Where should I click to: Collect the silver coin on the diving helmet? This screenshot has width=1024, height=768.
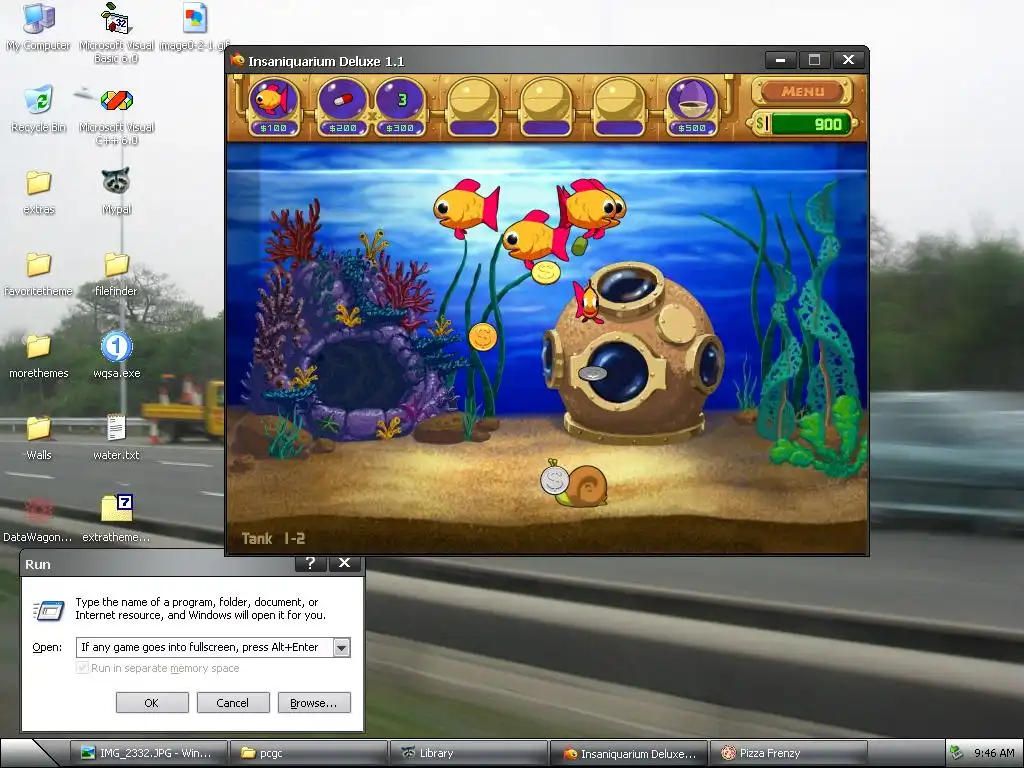pyautogui.click(x=592, y=374)
